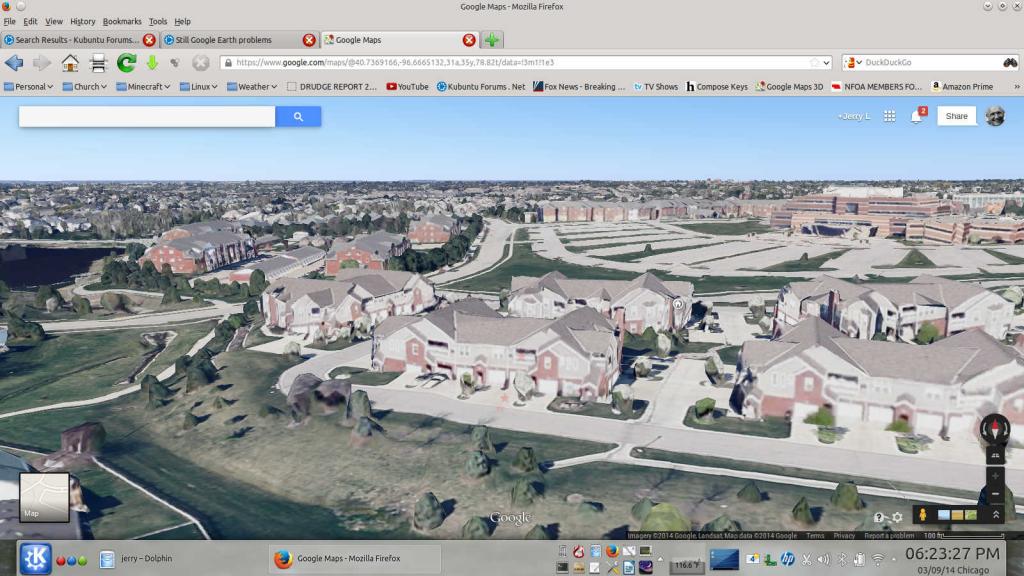The image size is (1024, 576).
Task: Open the Google apps grid
Action: pyautogui.click(x=889, y=116)
